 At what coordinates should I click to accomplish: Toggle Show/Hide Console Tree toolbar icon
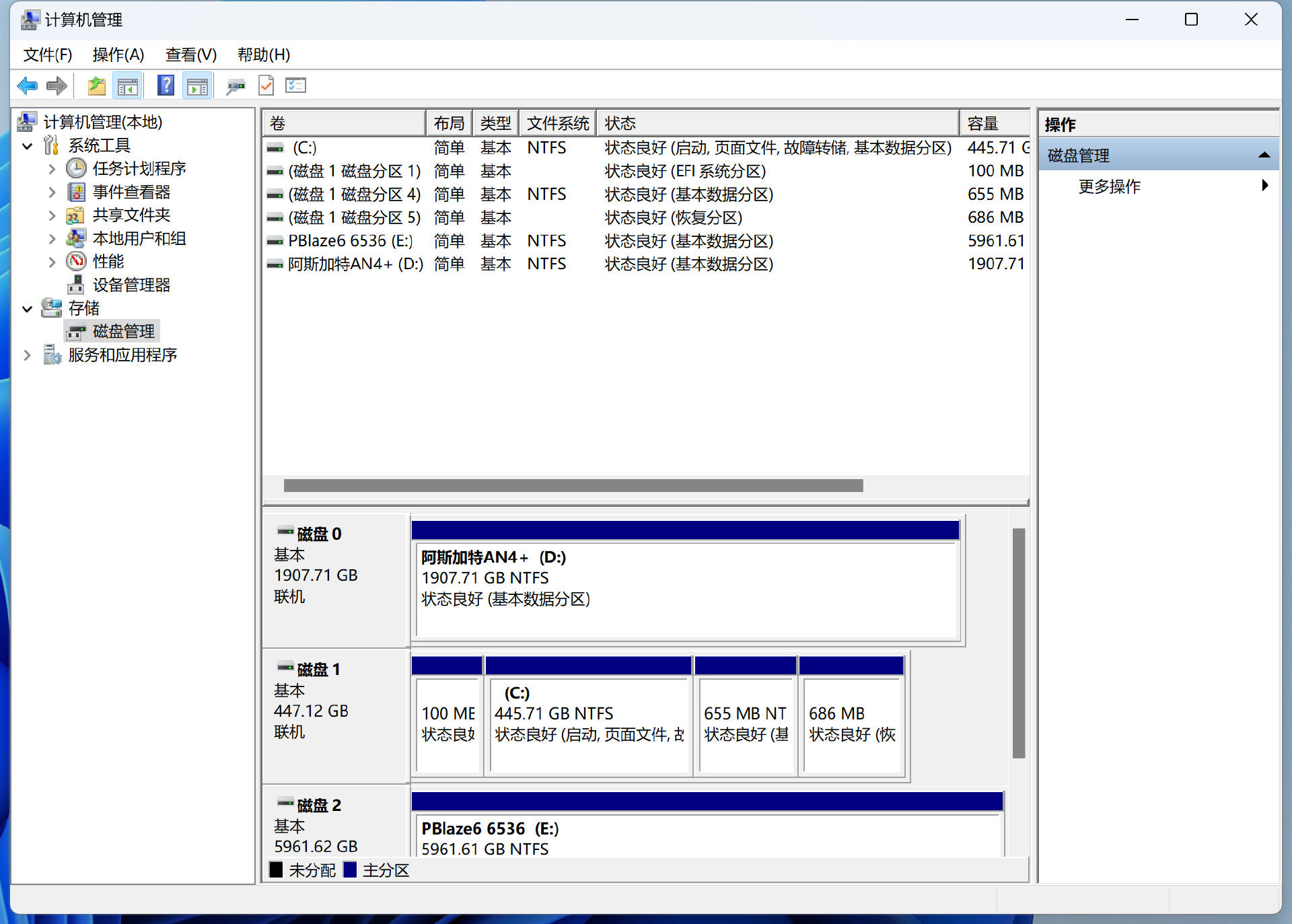pyautogui.click(x=127, y=85)
